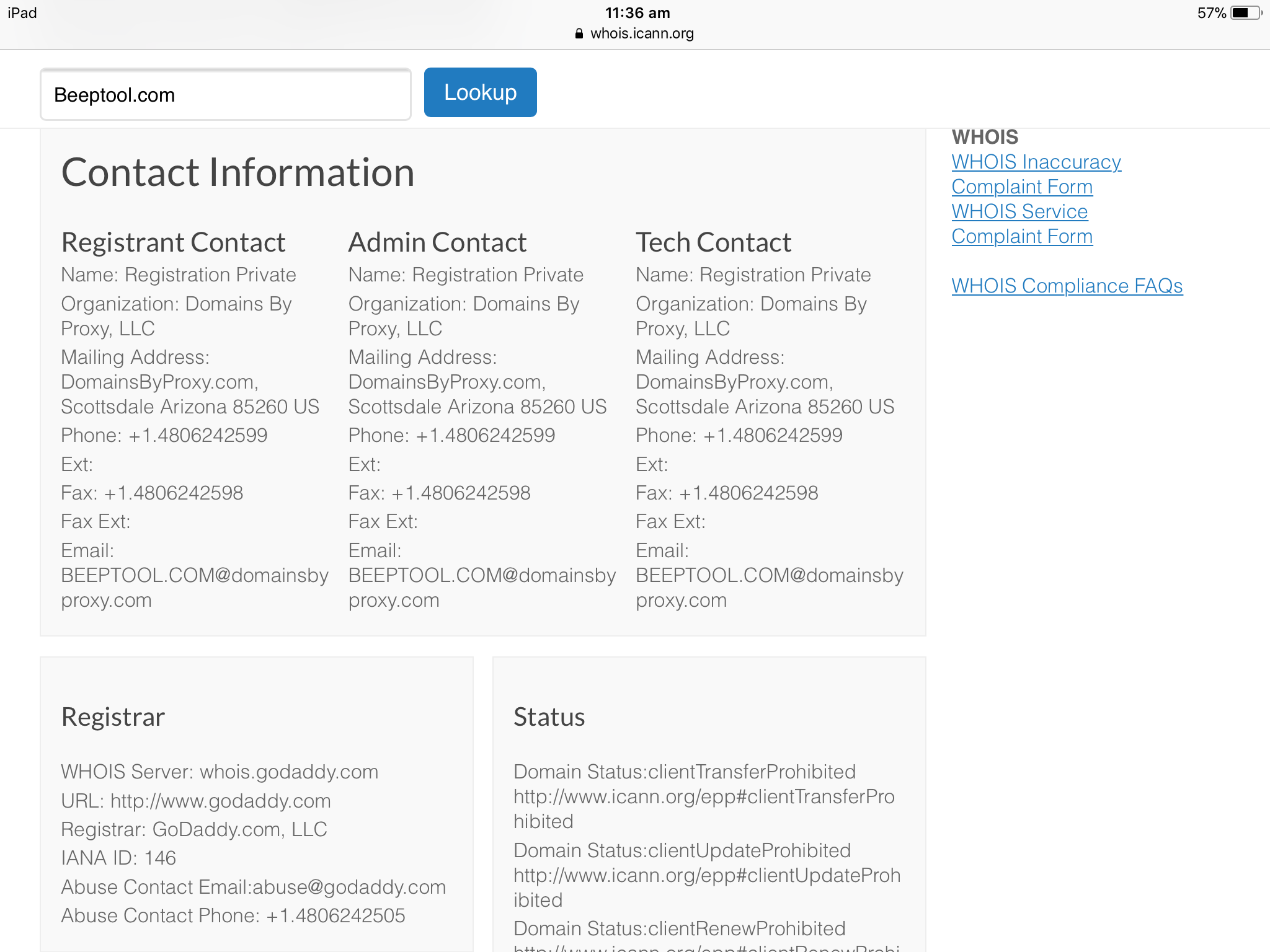This screenshot has width=1270, height=952.
Task: Select IANA ID: 146 line
Action: 118,858
